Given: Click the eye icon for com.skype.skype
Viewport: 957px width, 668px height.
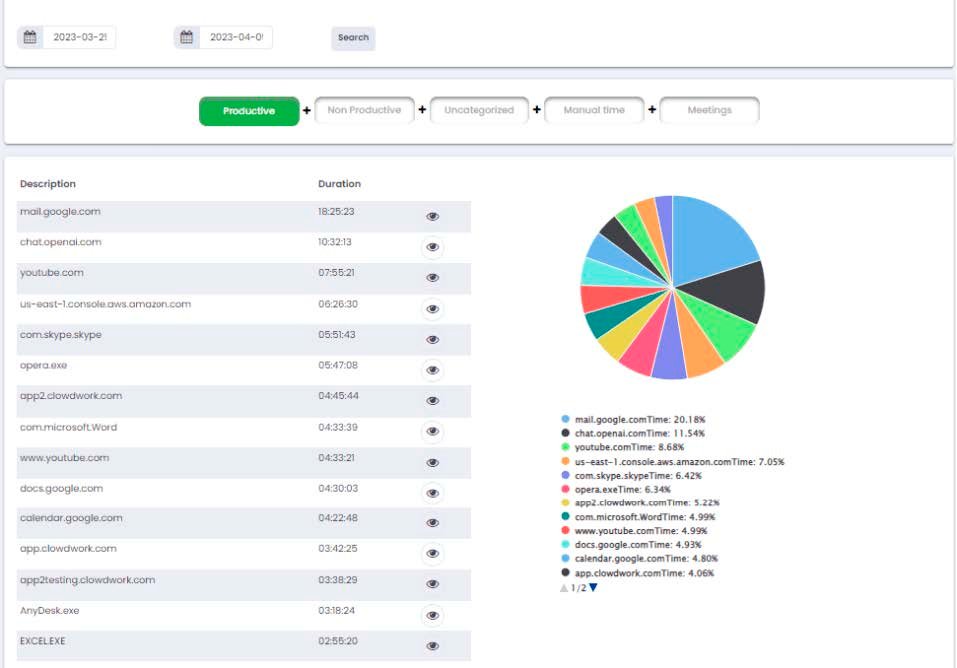Looking at the screenshot, I should pos(431,340).
